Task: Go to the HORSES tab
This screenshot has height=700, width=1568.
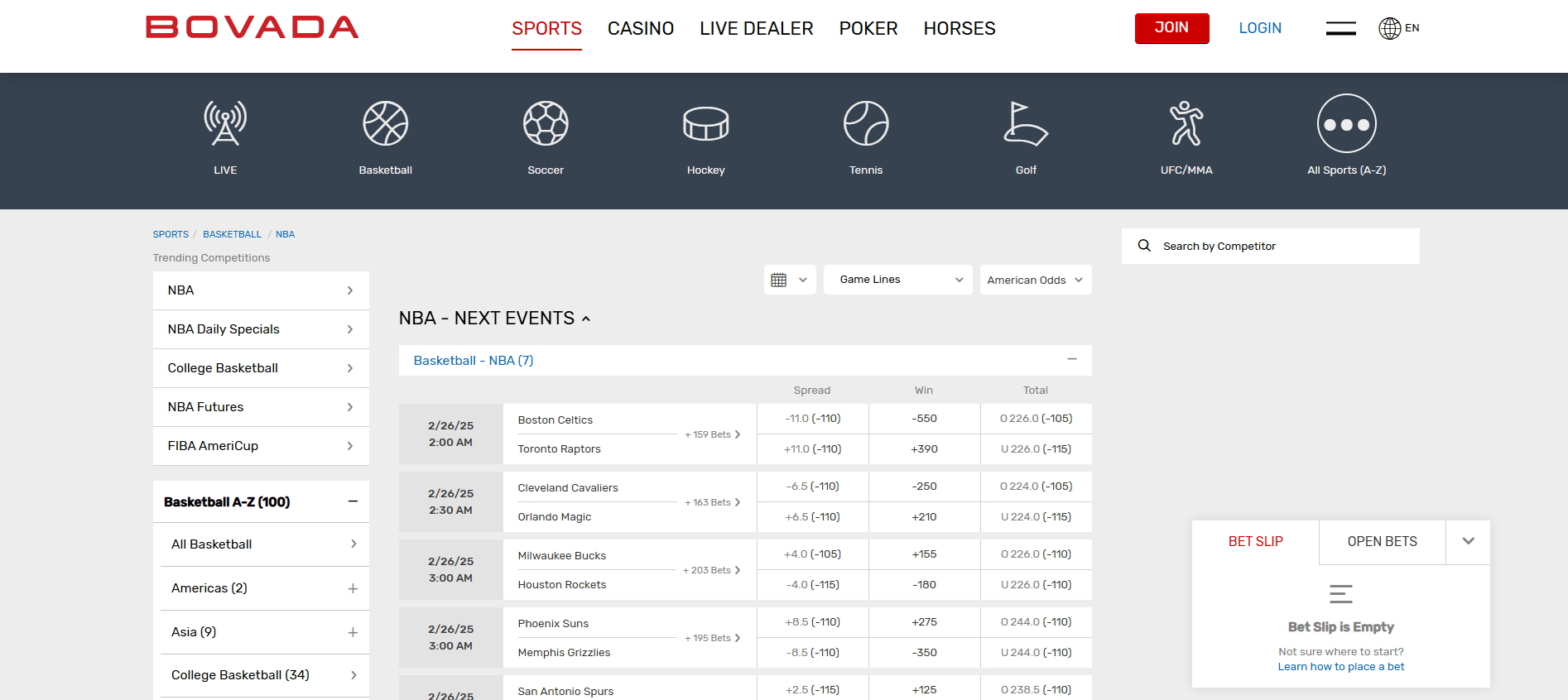Action: pyautogui.click(x=960, y=29)
